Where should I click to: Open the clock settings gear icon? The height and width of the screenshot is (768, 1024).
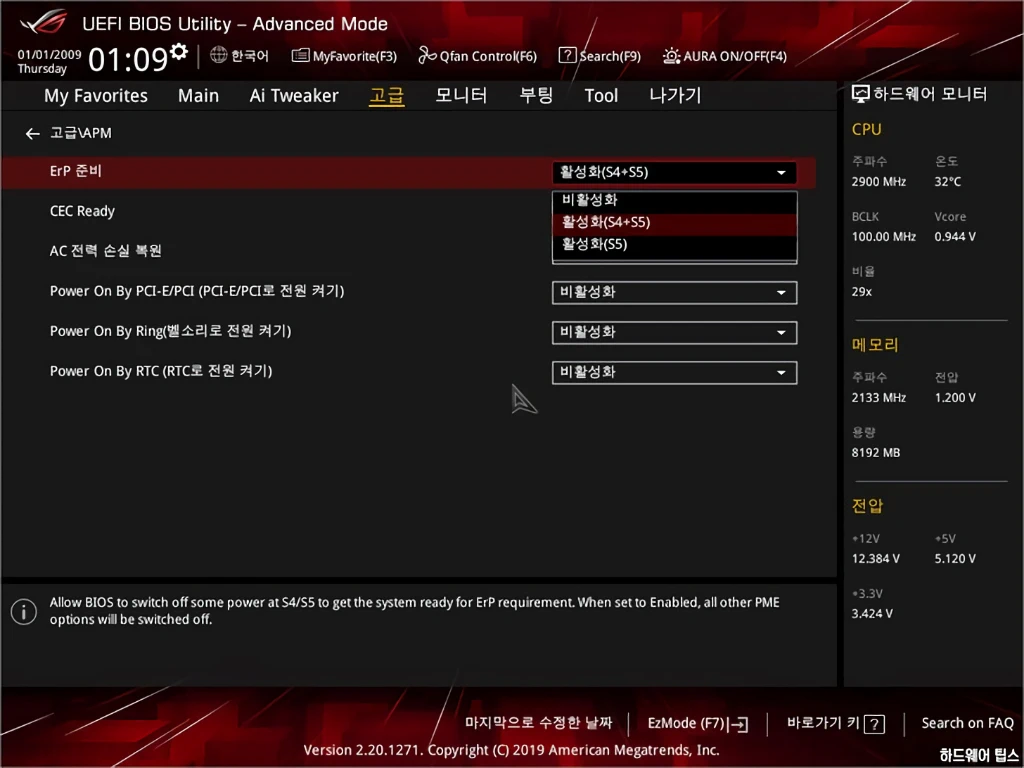[179, 52]
